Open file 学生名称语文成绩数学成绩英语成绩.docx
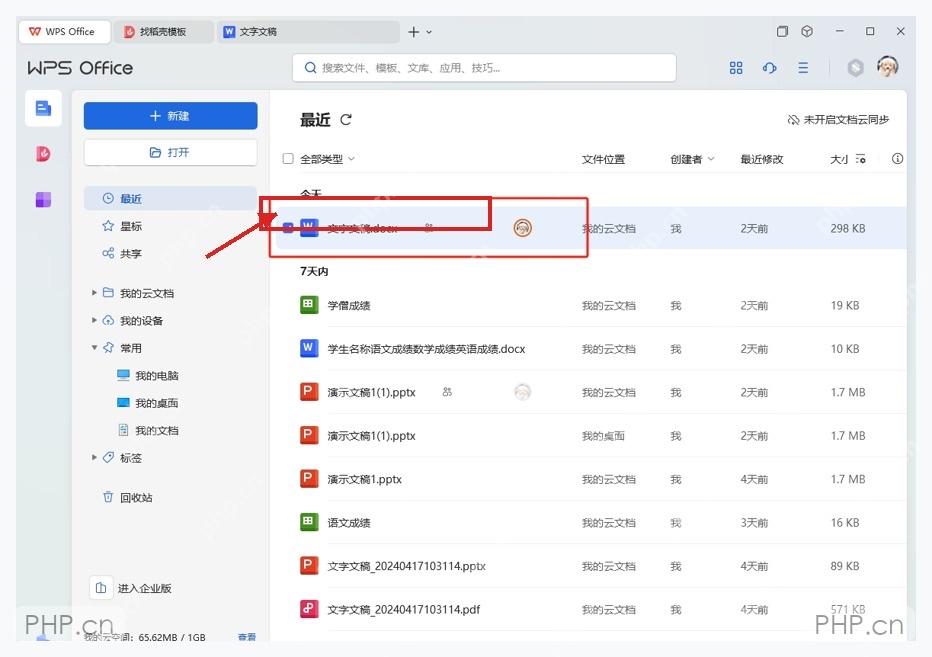Screen dimensions: 932x657 coord(426,349)
